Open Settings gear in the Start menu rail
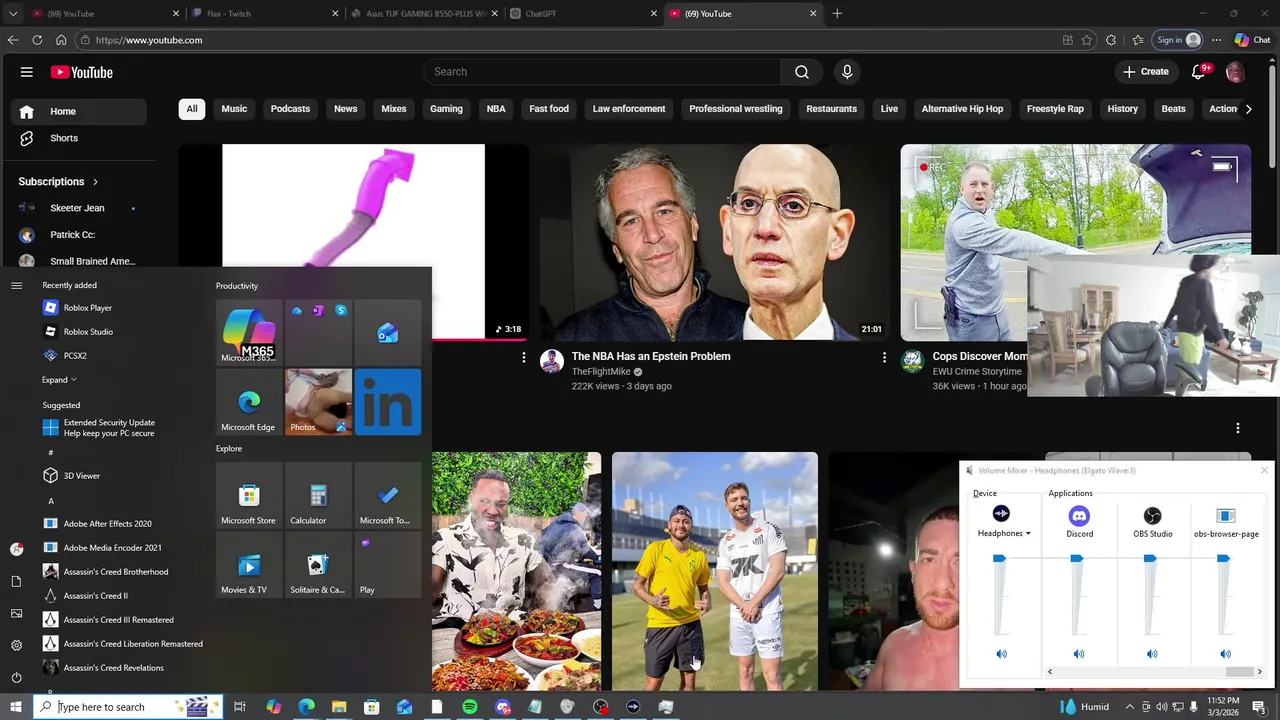The height and width of the screenshot is (720, 1280). point(16,645)
